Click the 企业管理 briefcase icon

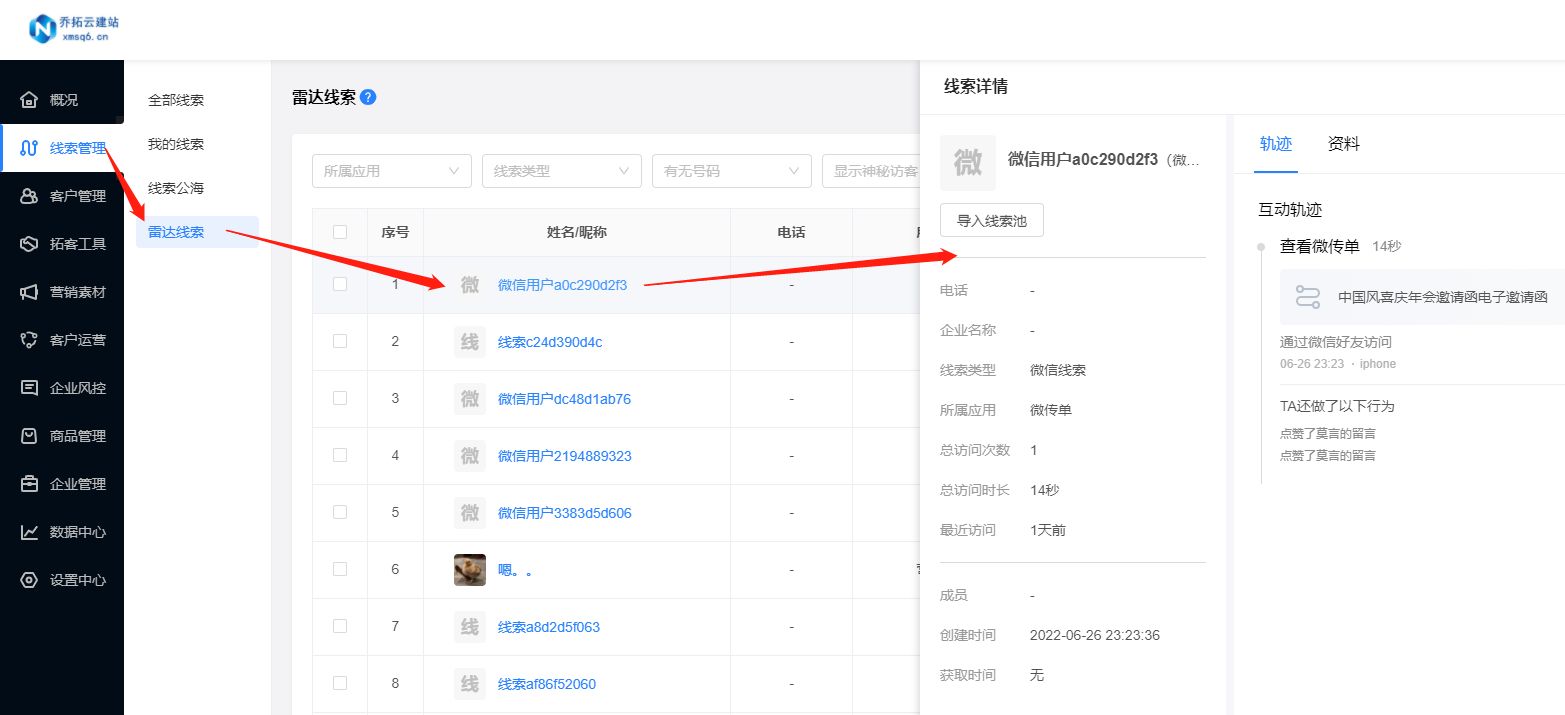pos(30,484)
